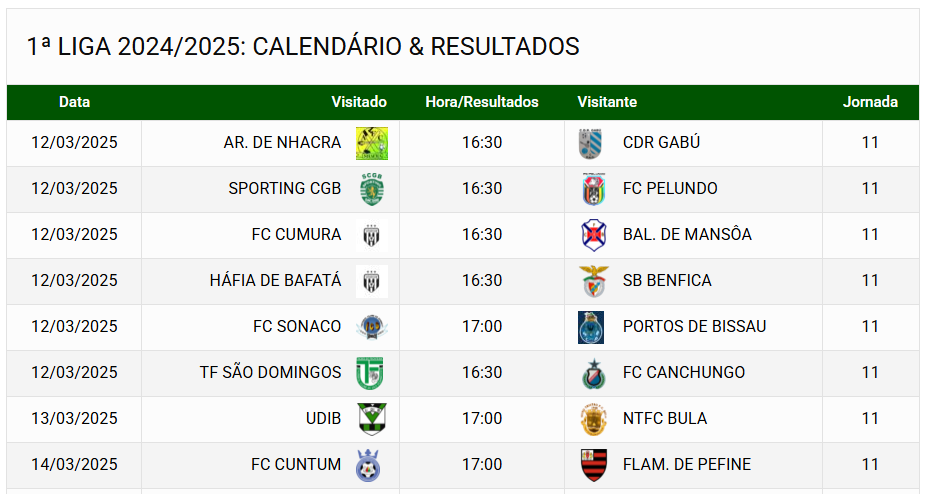Click the Jornada column header
This screenshot has height=494, width=926.
(x=870, y=102)
